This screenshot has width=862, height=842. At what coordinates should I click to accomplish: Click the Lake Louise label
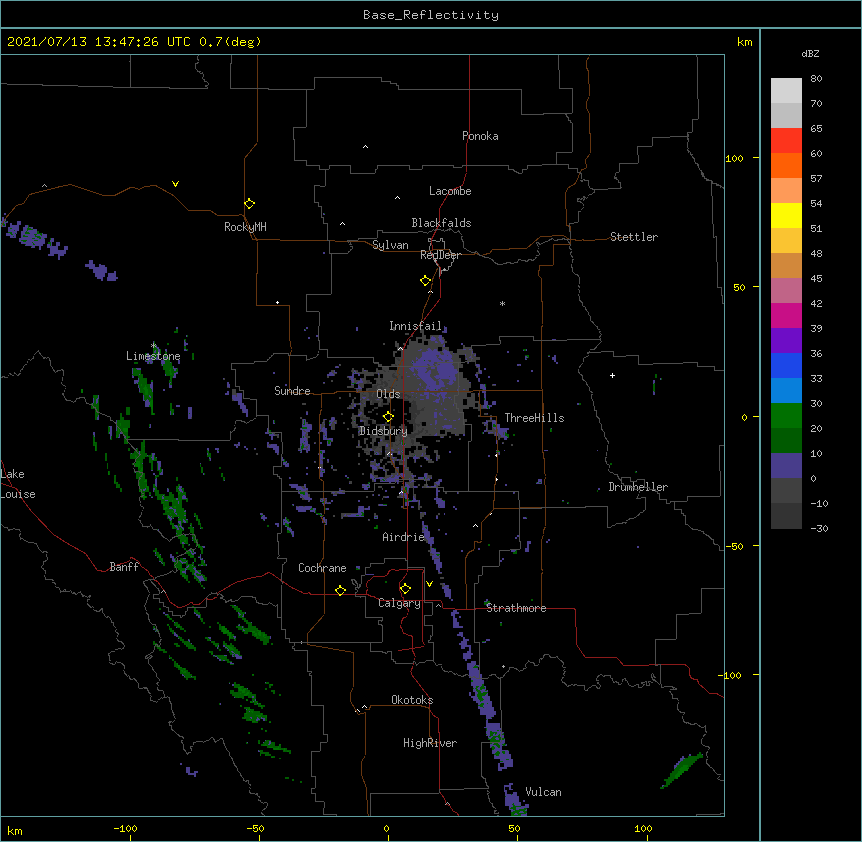click(x=18, y=484)
